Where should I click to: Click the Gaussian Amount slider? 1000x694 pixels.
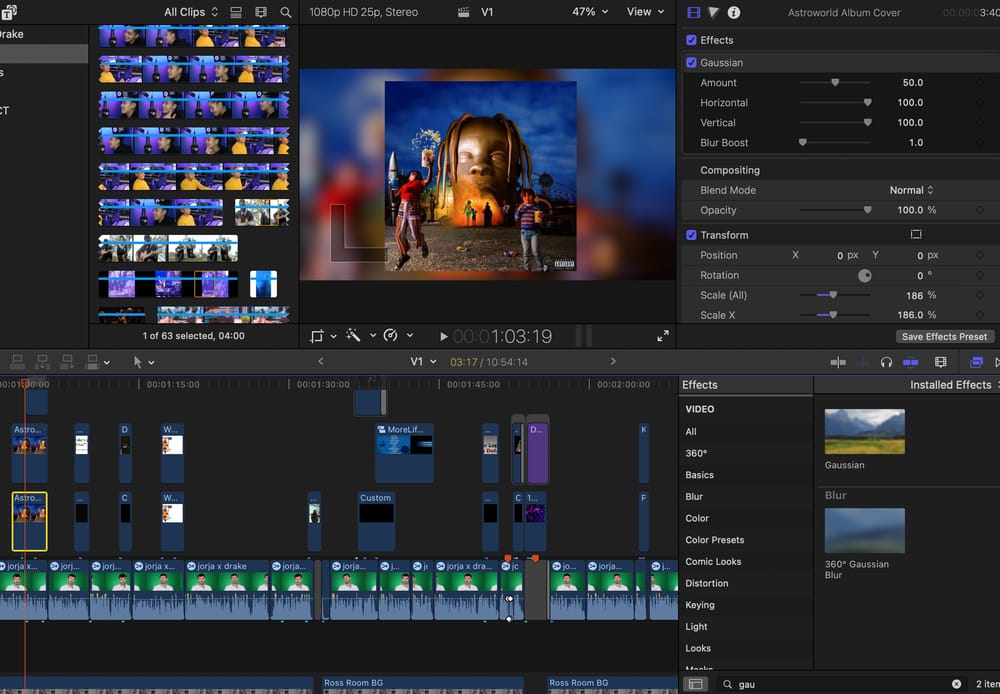[835, 82]
